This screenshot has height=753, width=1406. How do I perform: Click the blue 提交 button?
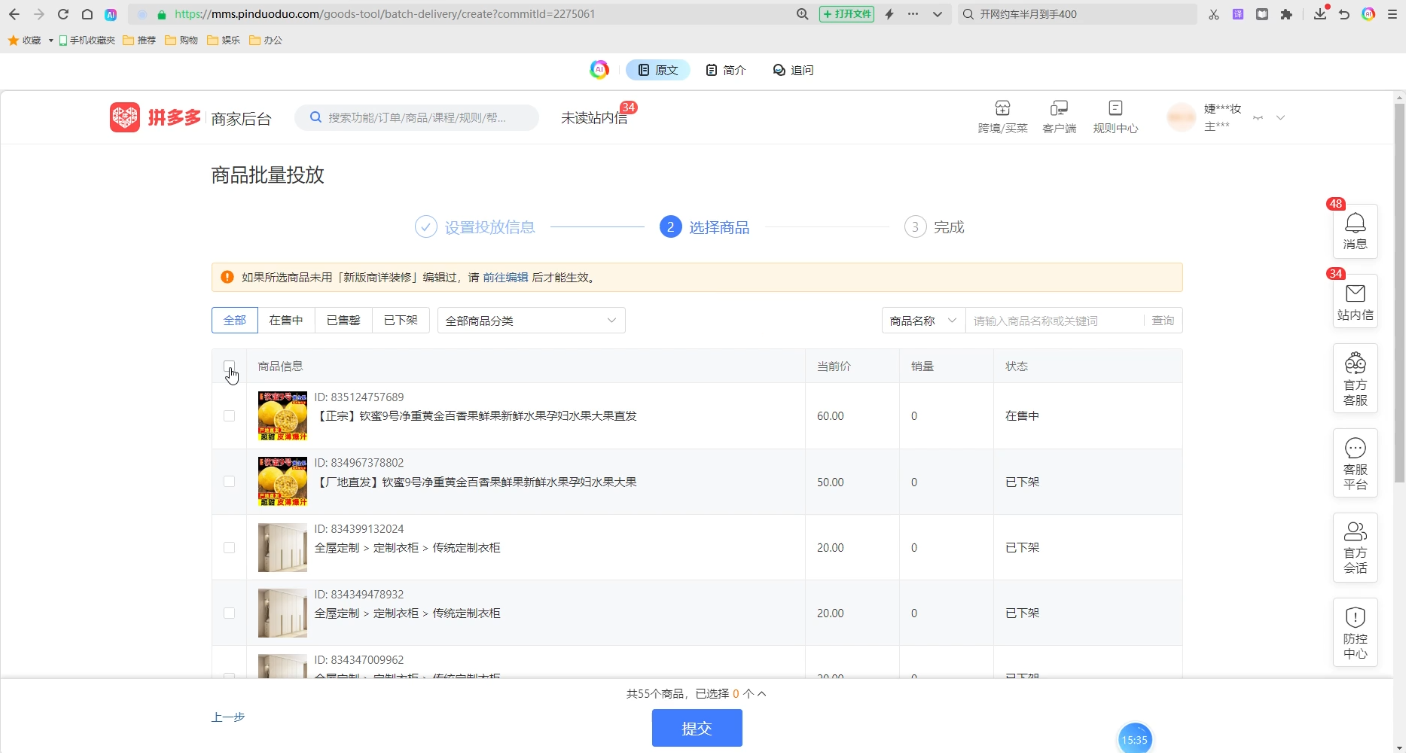click(x=697, y=728)
